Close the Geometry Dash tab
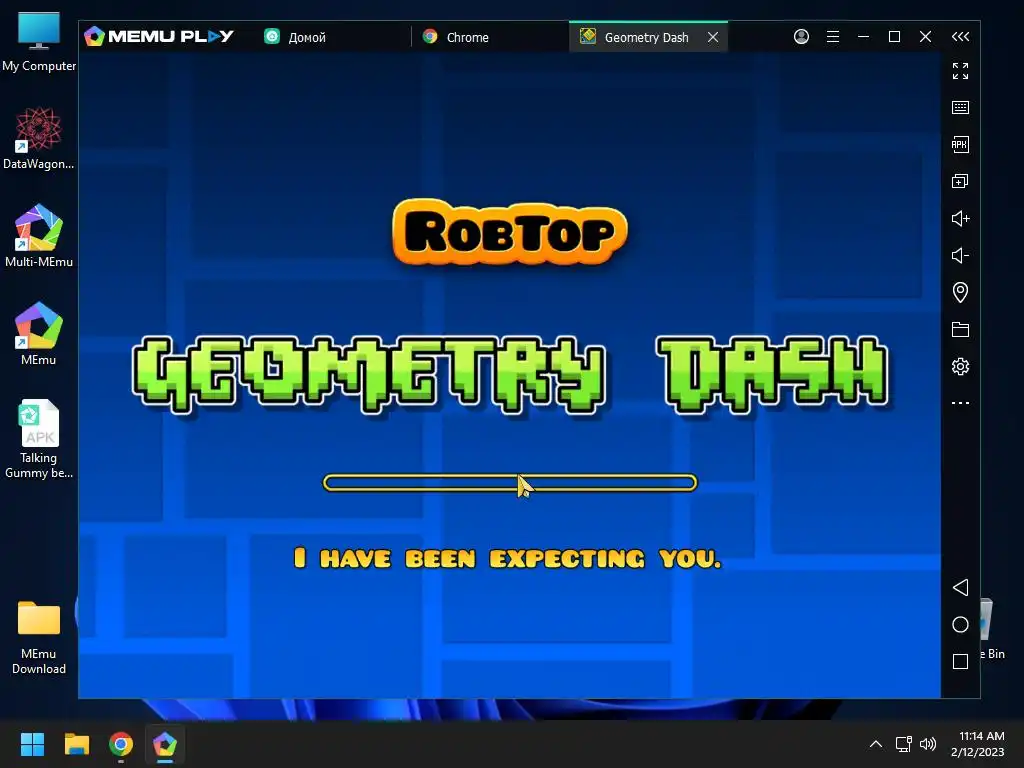 click(x=713, y=37)
